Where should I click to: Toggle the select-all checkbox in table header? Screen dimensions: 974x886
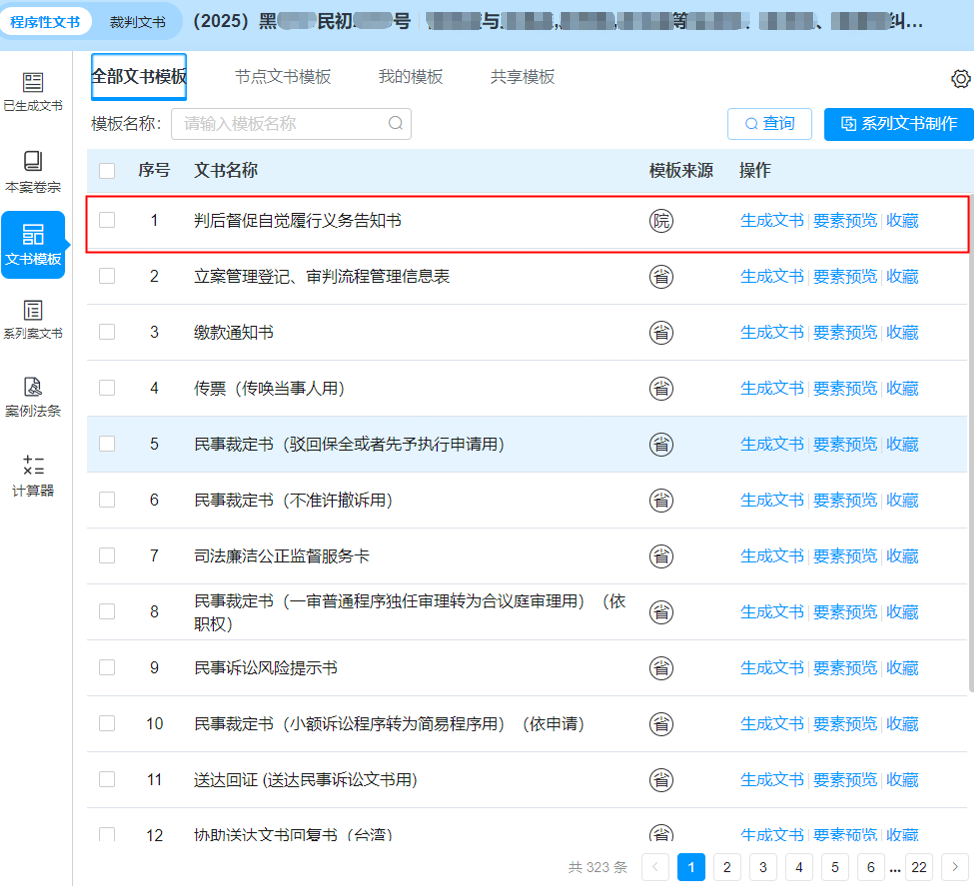tap(107, 171)
